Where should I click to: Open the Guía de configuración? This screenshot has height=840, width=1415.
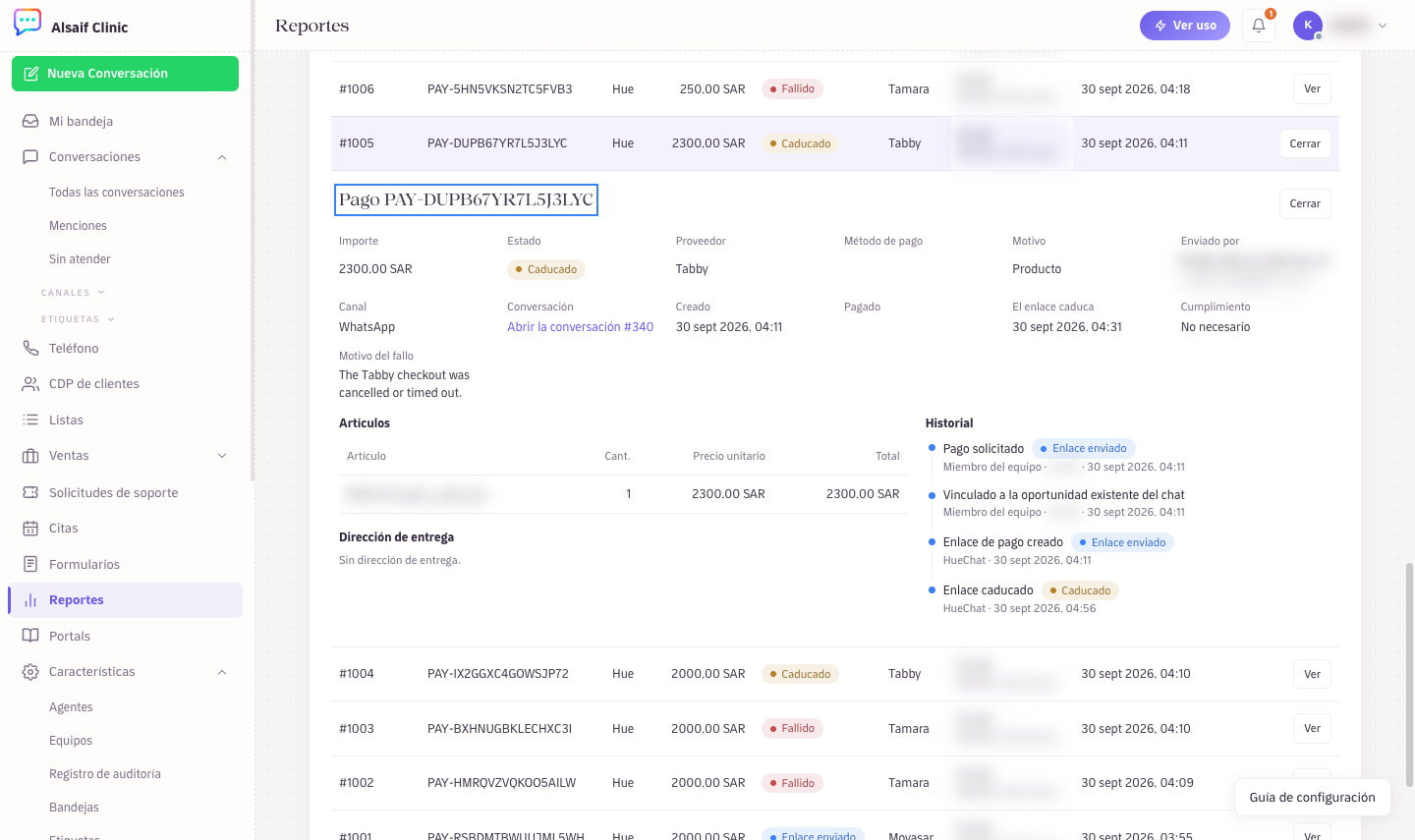(1312, 797)
